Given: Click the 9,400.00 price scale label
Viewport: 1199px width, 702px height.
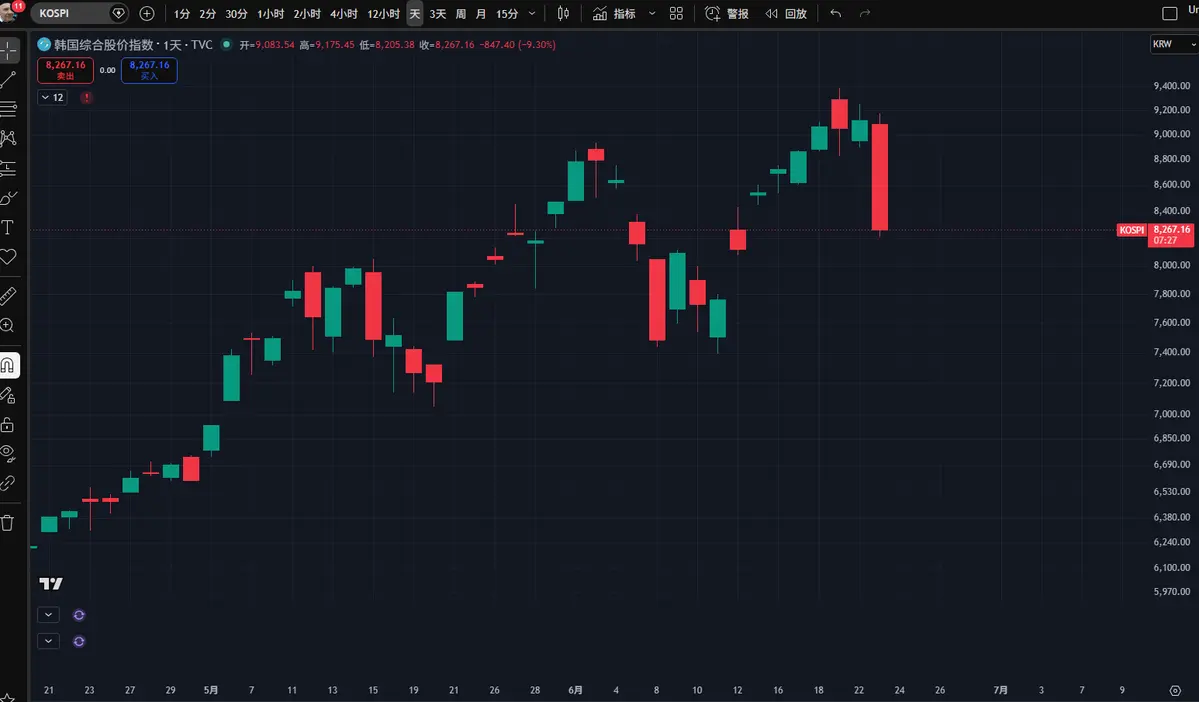Looking at the screenshot, I should coord(1171,86).
